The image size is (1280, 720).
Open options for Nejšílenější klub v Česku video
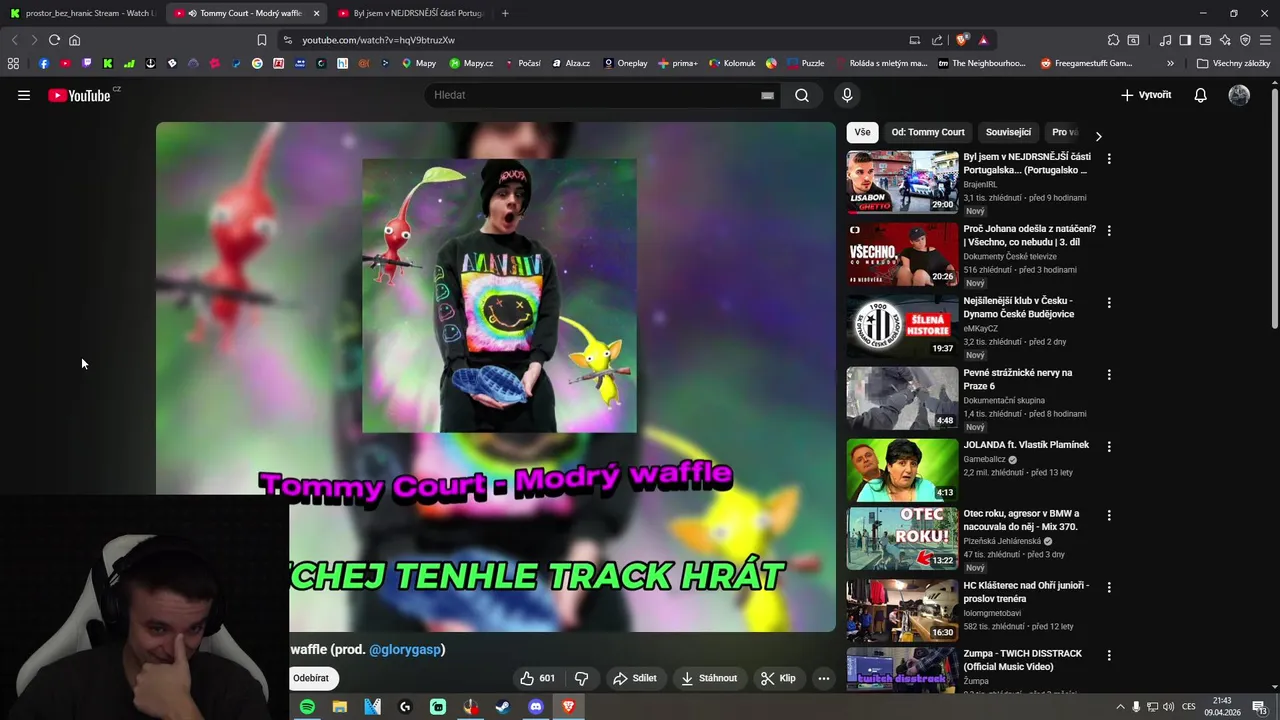click(1108, 302)
